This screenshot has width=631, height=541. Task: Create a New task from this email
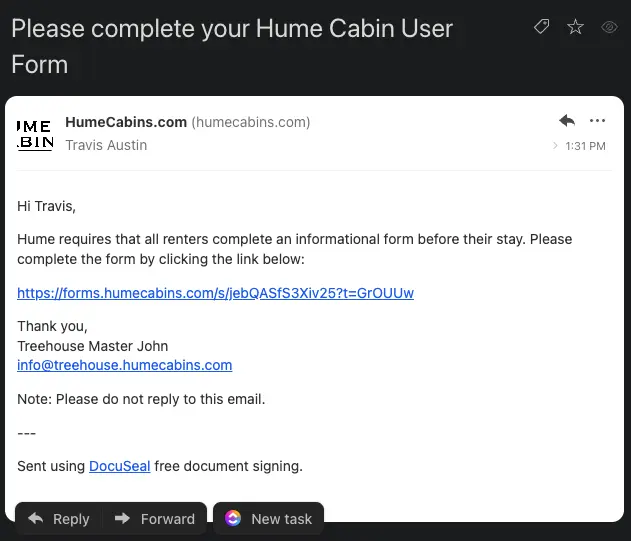(268, 518)
